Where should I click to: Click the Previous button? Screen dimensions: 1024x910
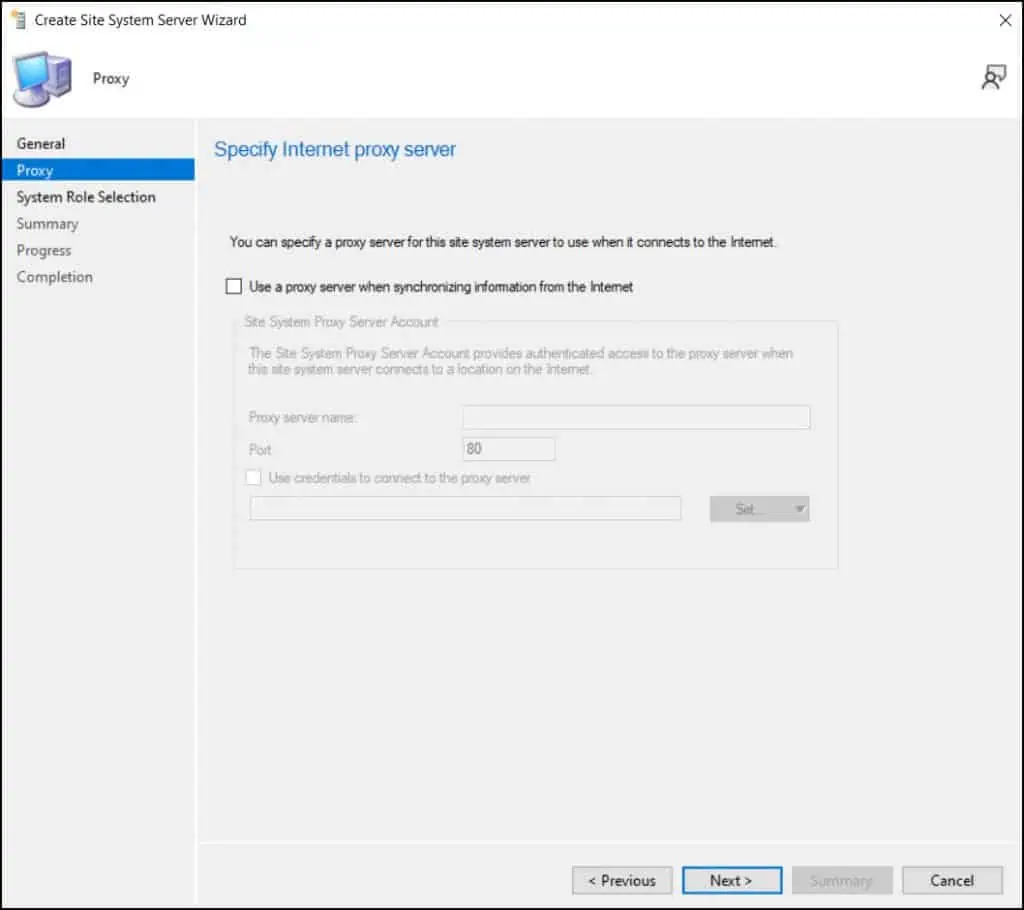tap(622, 880)
